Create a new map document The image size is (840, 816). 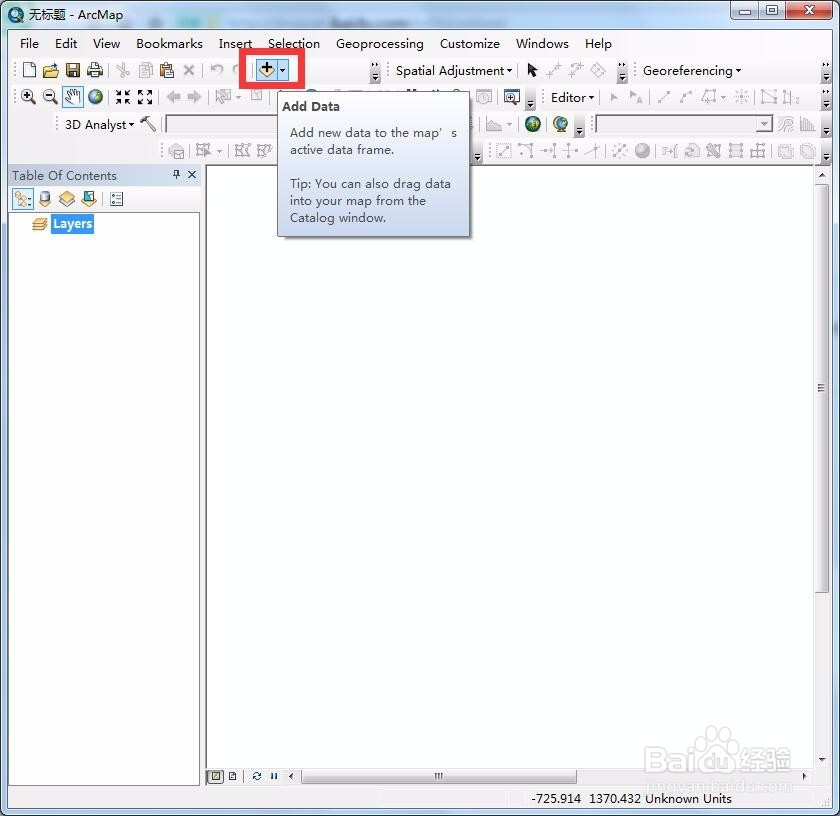click(29, 70)
